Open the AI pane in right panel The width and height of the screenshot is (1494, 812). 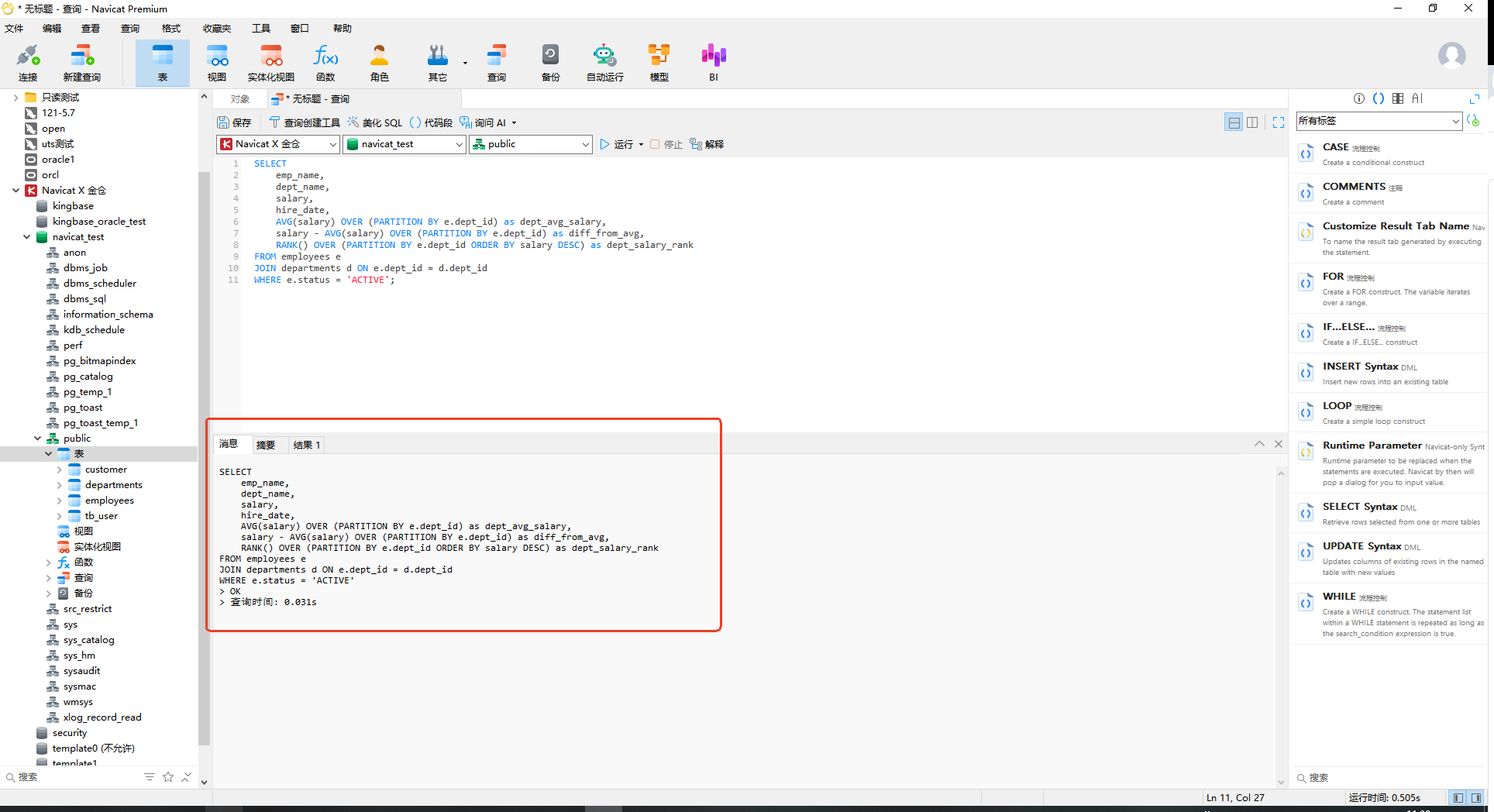coord(1417,98)
